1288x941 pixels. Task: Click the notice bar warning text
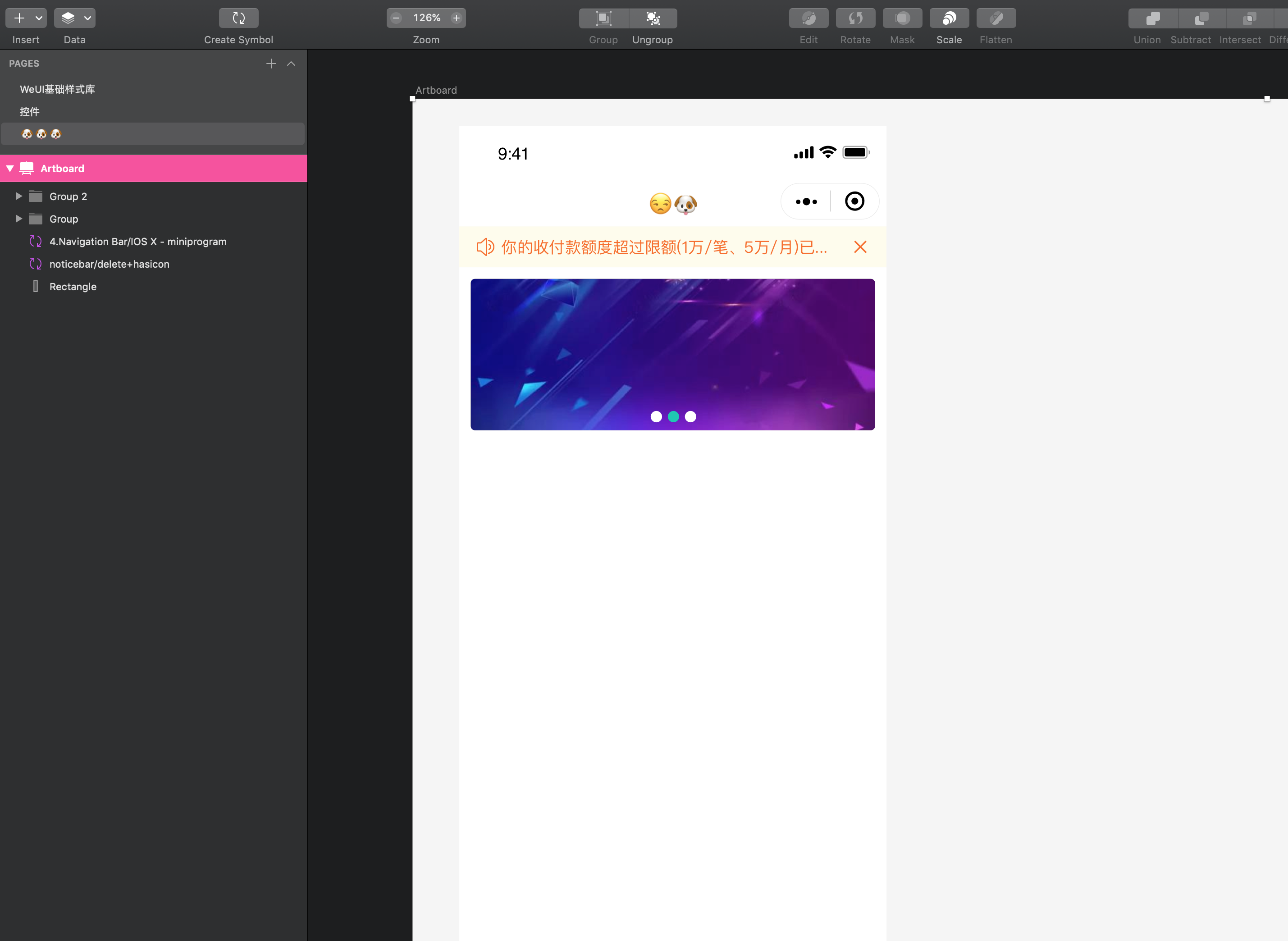tap(664, 247)
